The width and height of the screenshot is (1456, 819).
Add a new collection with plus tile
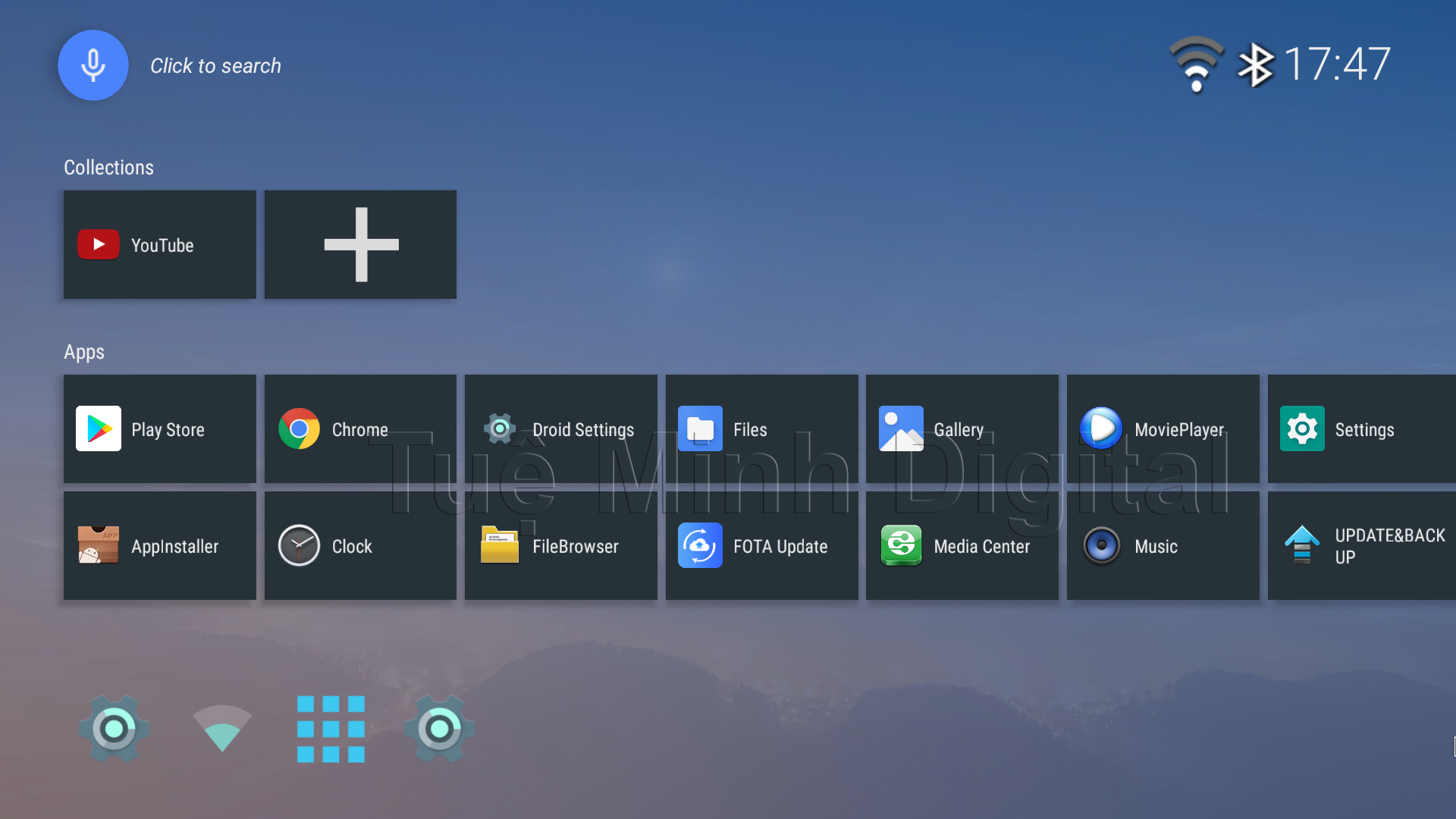[x=360, y=244]
